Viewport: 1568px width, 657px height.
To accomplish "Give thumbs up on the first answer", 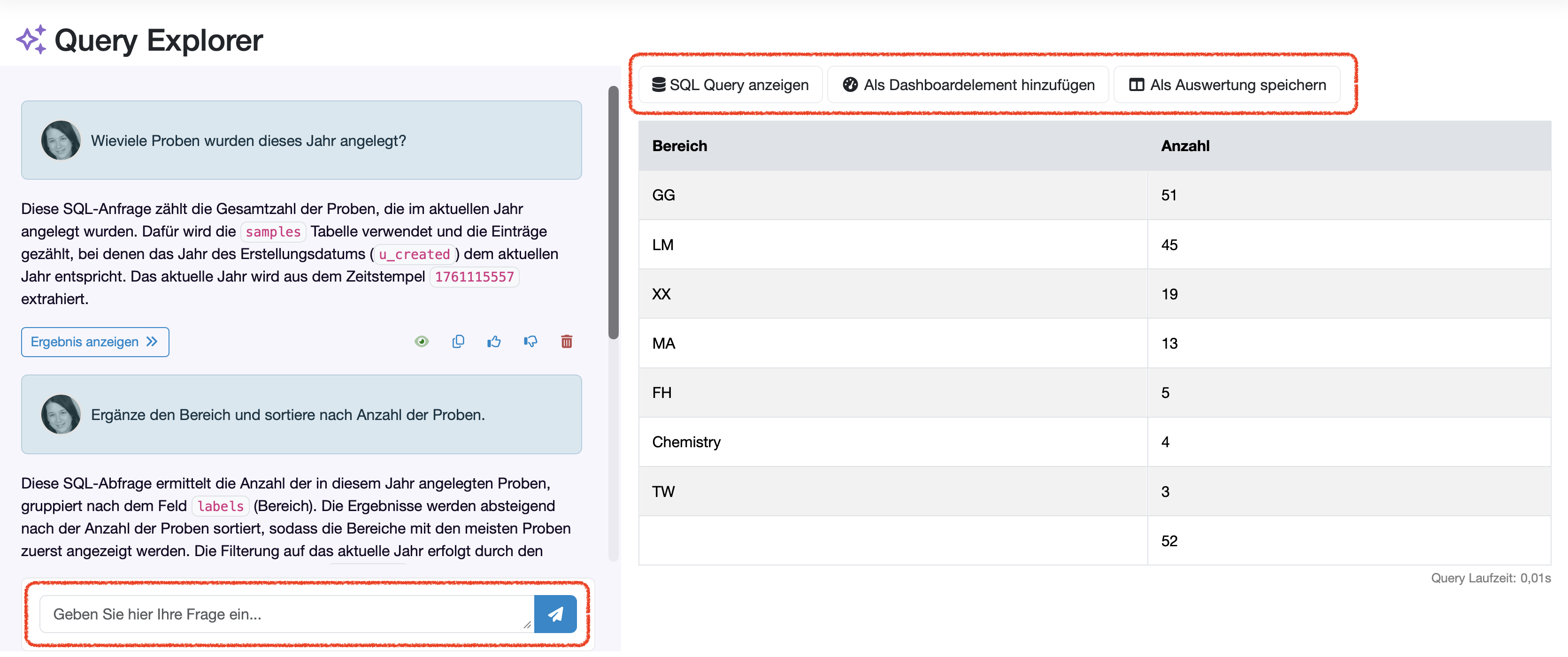I will click(494, 341).
